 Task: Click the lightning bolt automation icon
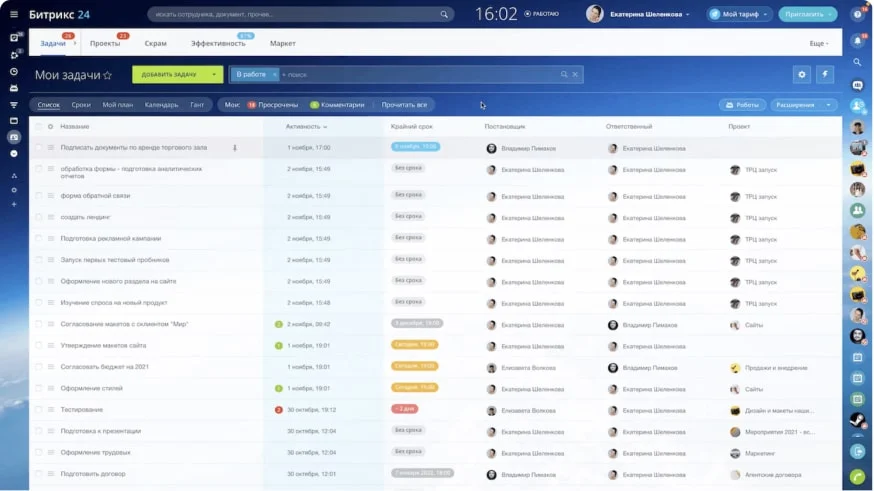point(825,74)
